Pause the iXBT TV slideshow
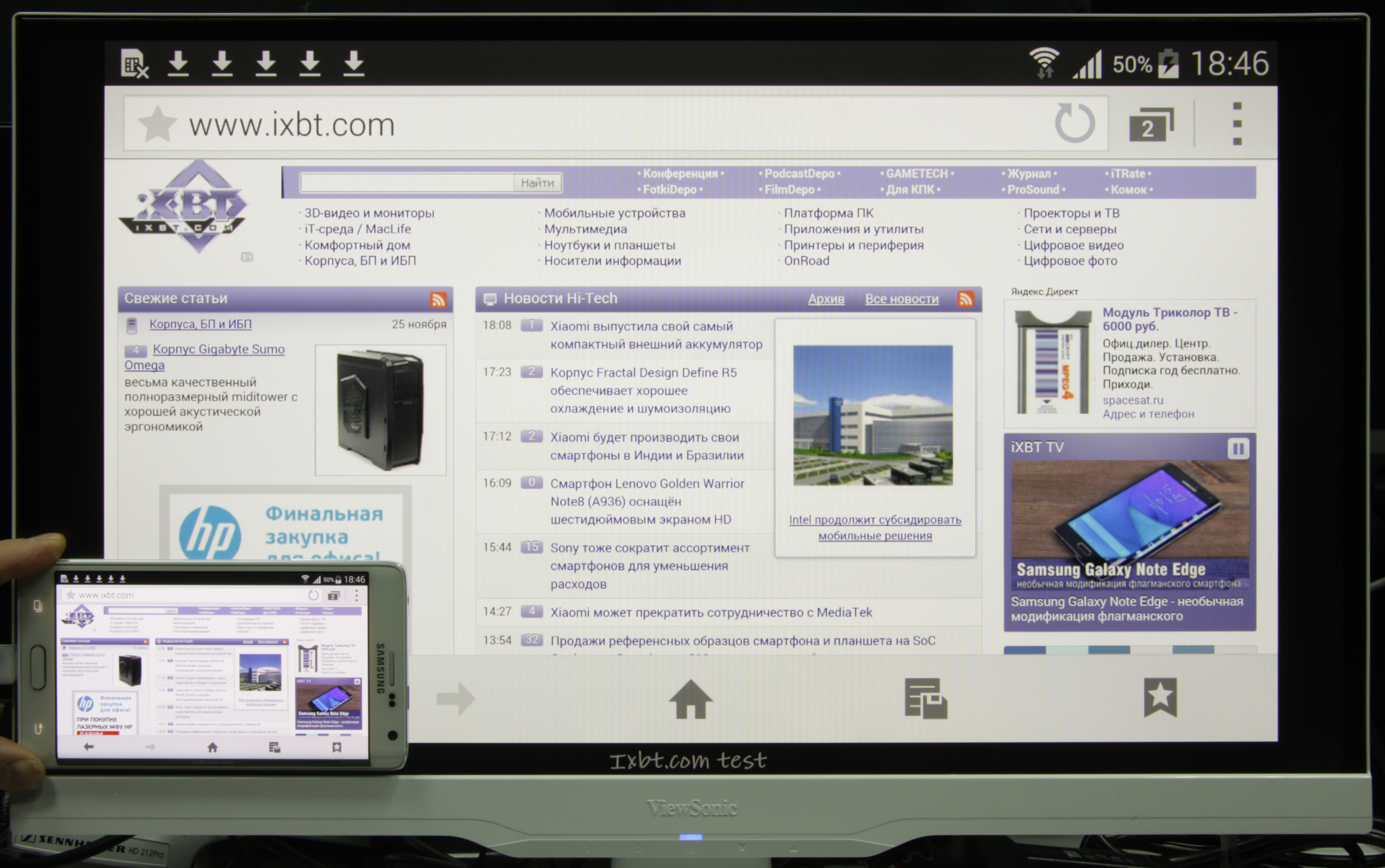This screenshot has height=868, width=1385. tap(1238, 448)
